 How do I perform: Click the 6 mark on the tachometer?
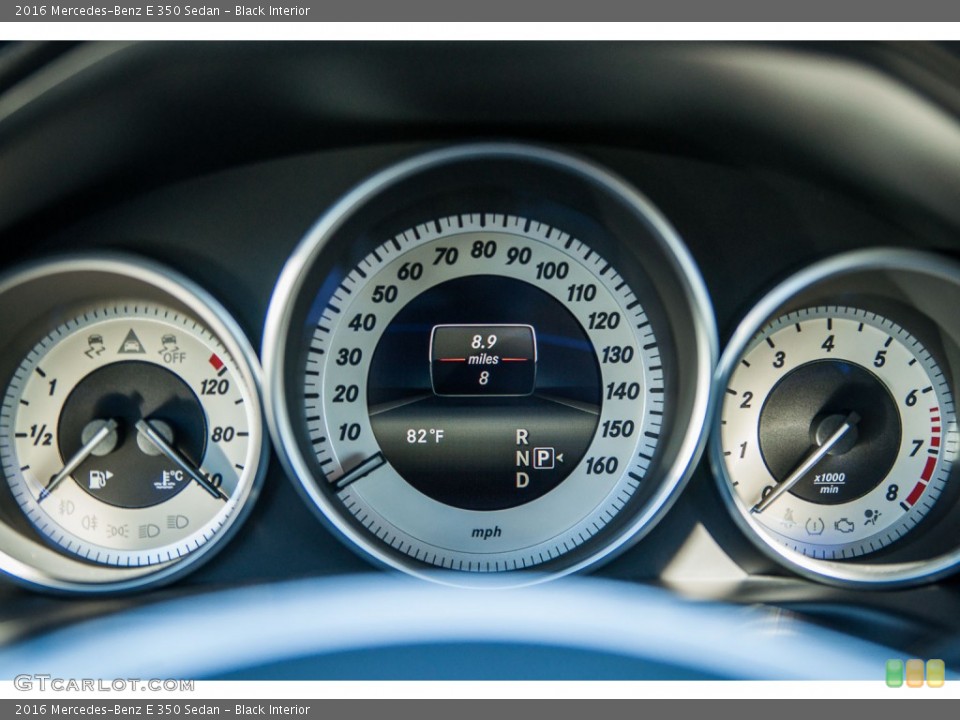click(911, 398)
